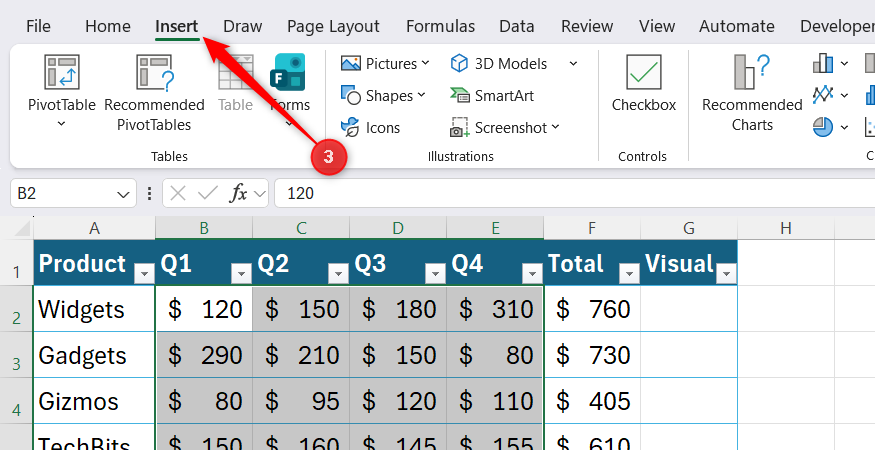The width and height of the screenshot is (875, 450).
Task: Select the Gadgets cell
Action: pos(94,355)
